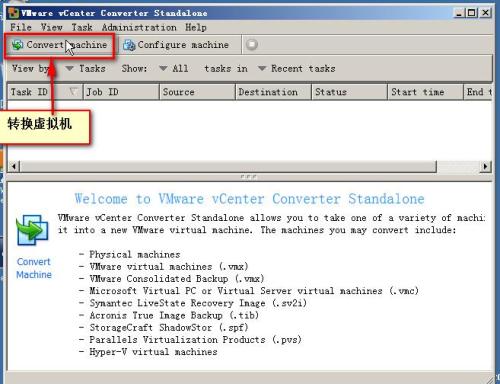500x384 pixels.
Task: Click 'Microsoft Virtual PC or Virtual Server' line
Action: (x=254, y=291)
